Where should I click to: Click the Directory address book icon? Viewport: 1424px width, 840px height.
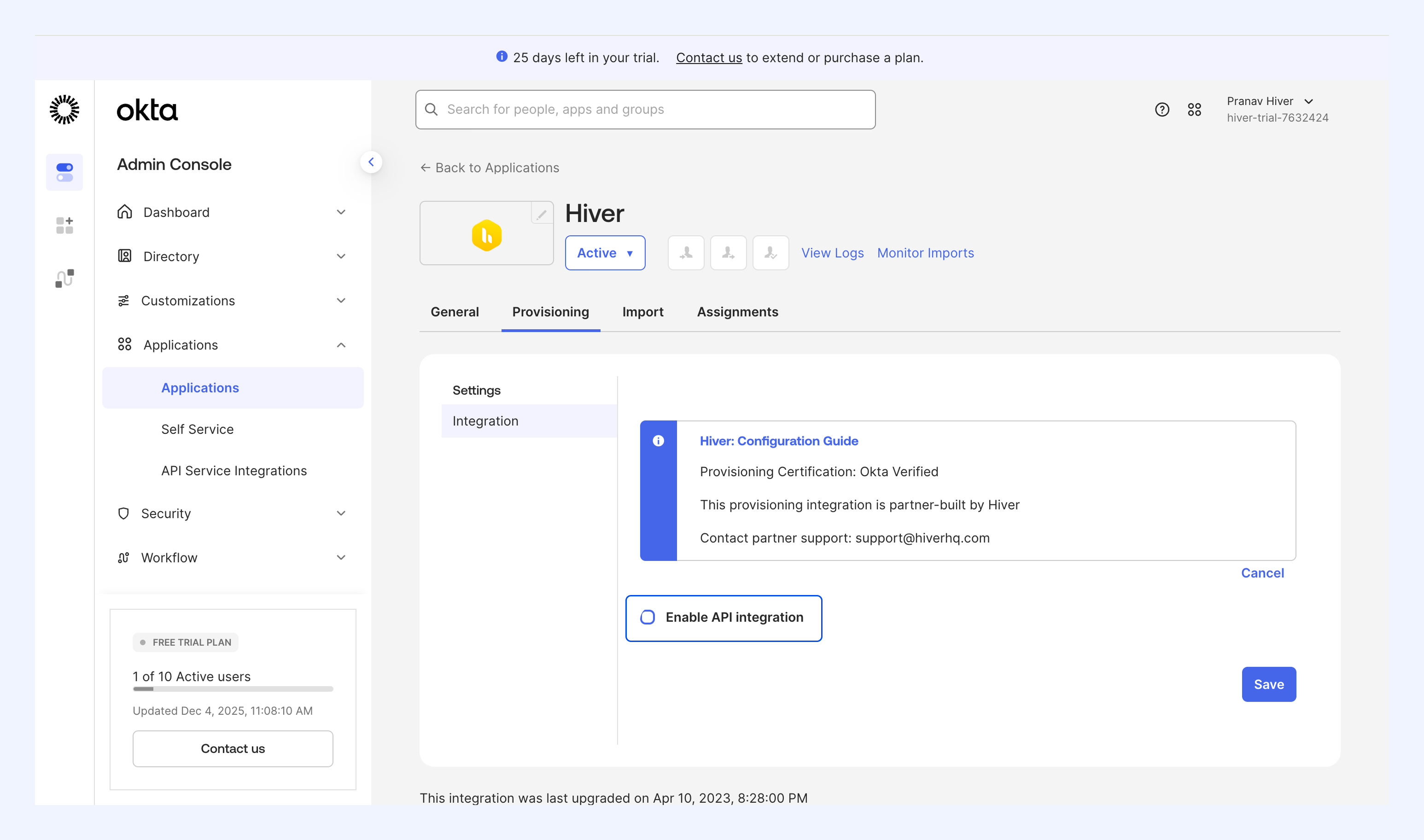124,256
